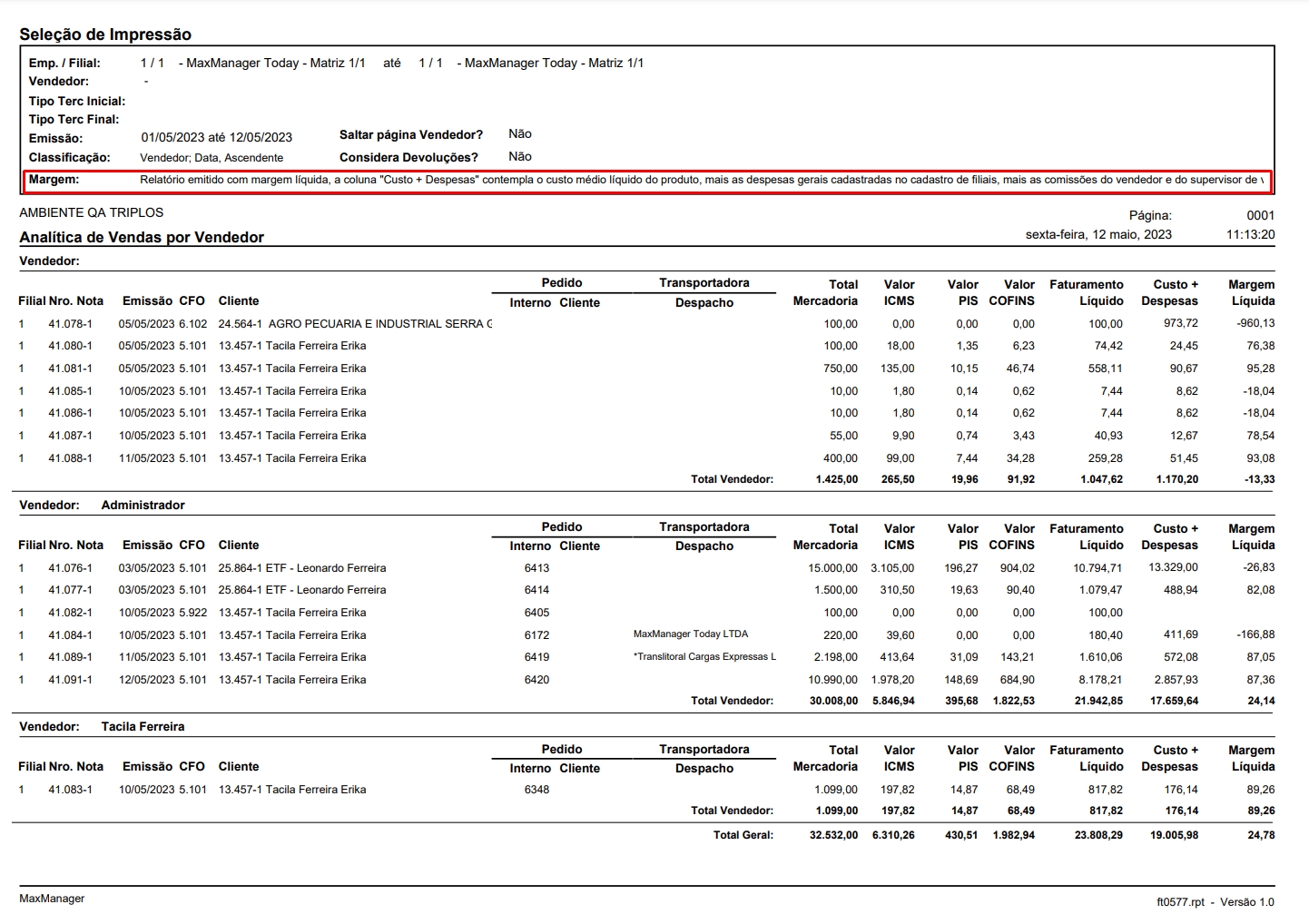Click the margin value '-166,88'

[1255, 635]
